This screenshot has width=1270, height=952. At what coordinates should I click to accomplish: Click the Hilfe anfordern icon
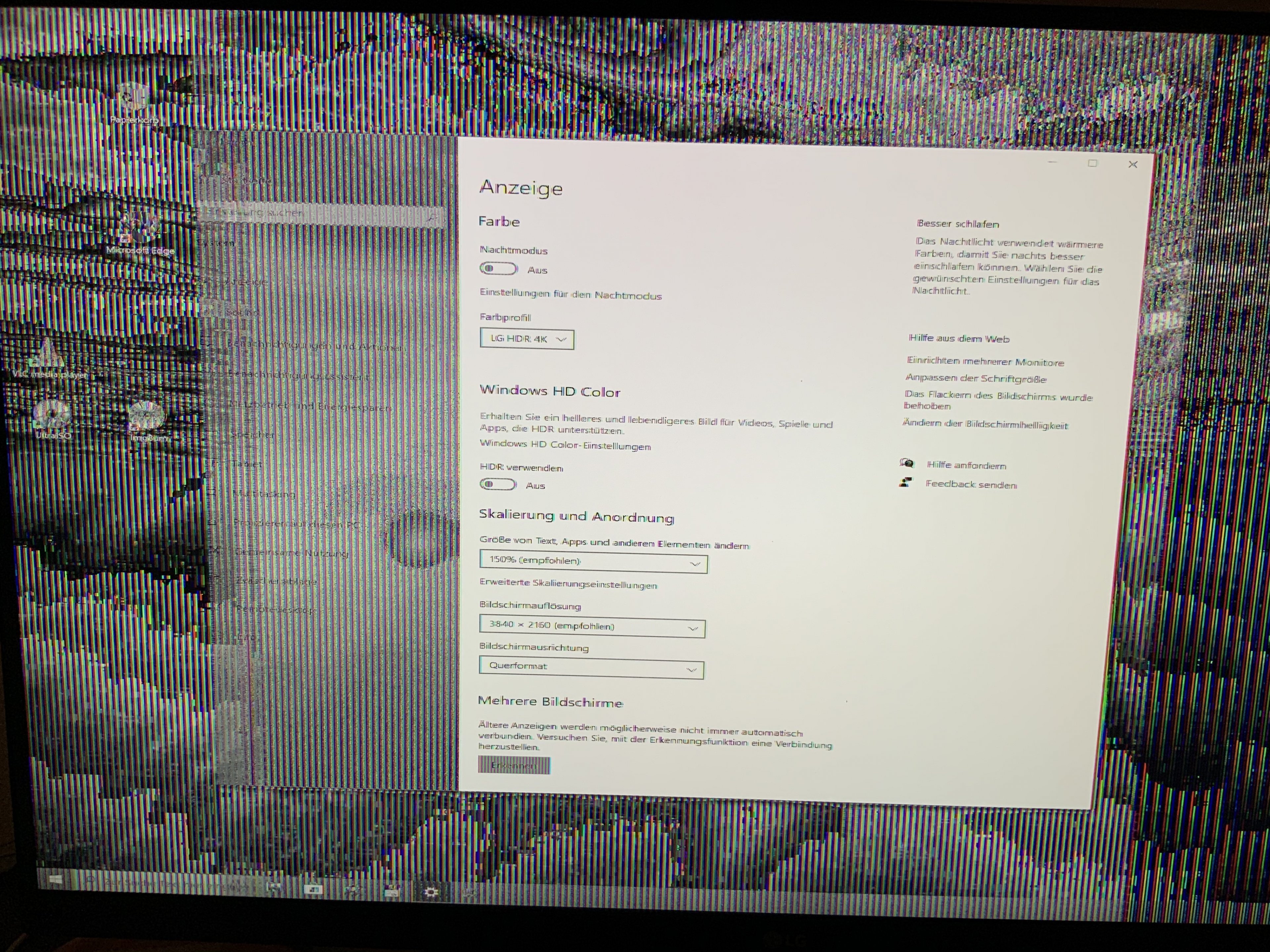pyautogui.click(x=907, y=464)
